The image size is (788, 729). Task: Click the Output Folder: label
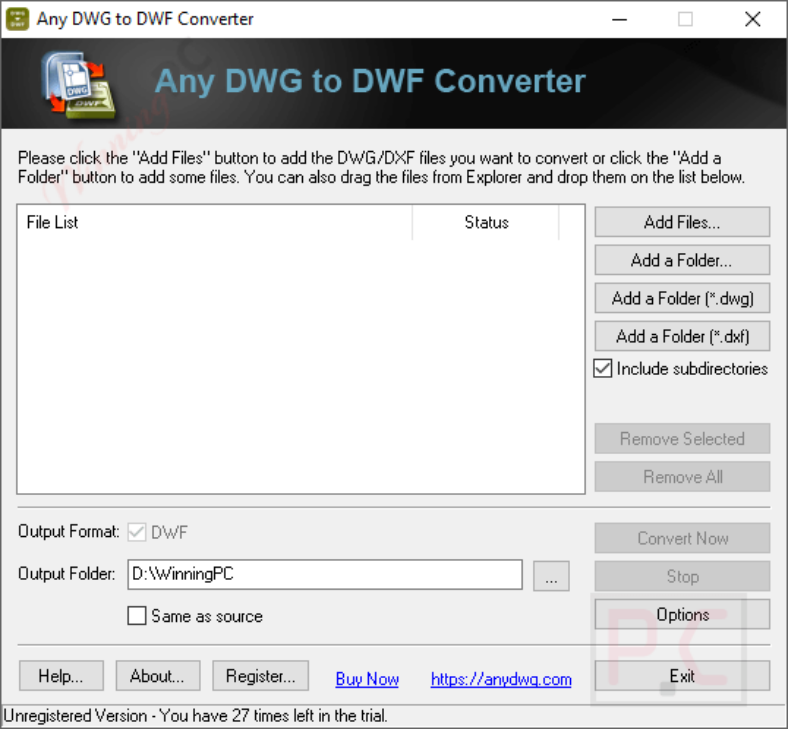67,574
